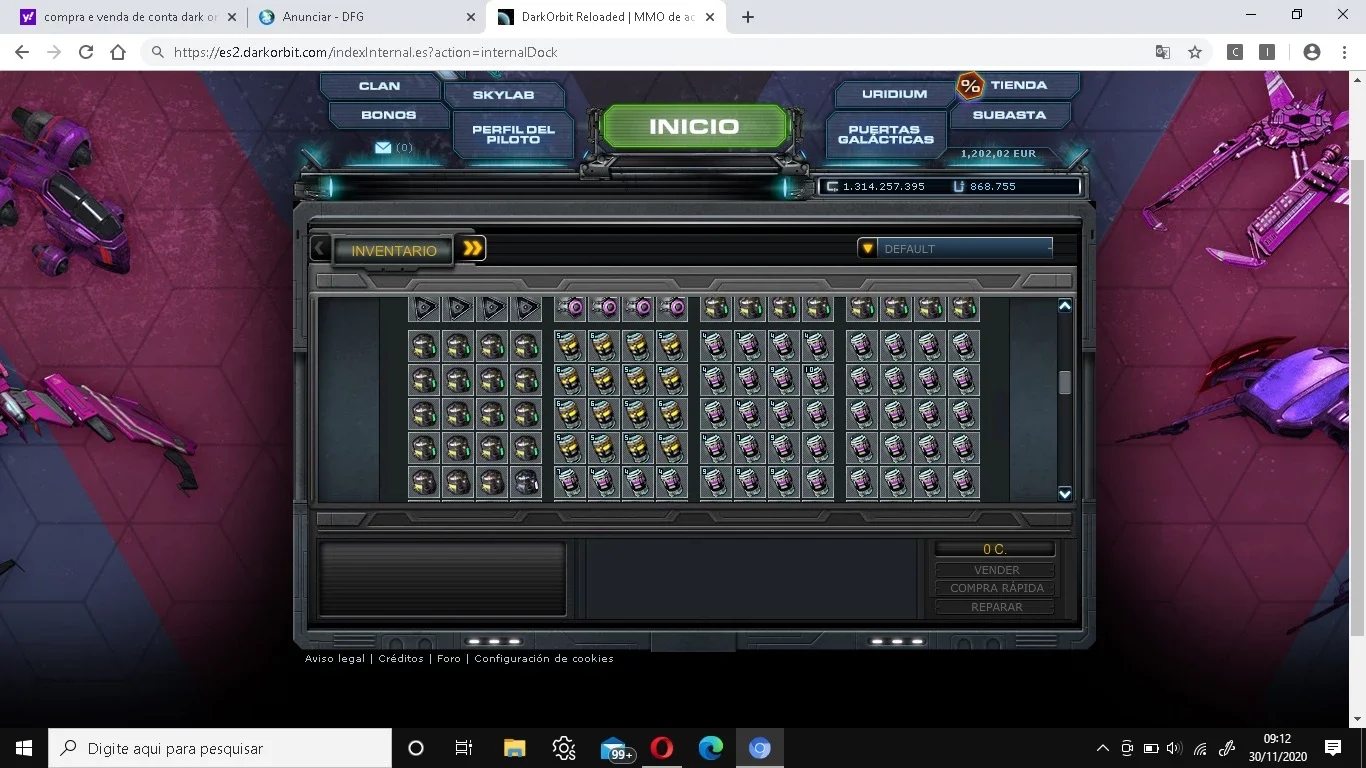
Task: Open the Tienda shop
Action: (1018, 85)
